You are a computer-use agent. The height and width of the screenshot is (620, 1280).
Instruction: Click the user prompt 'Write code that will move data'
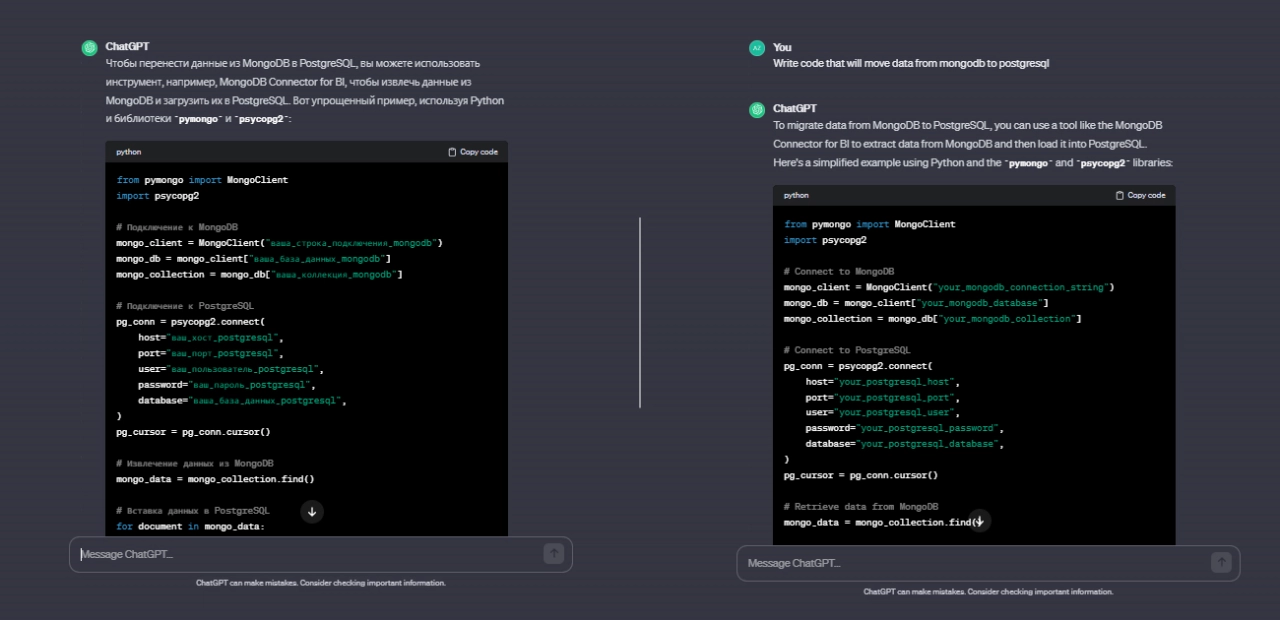[910, 63]
